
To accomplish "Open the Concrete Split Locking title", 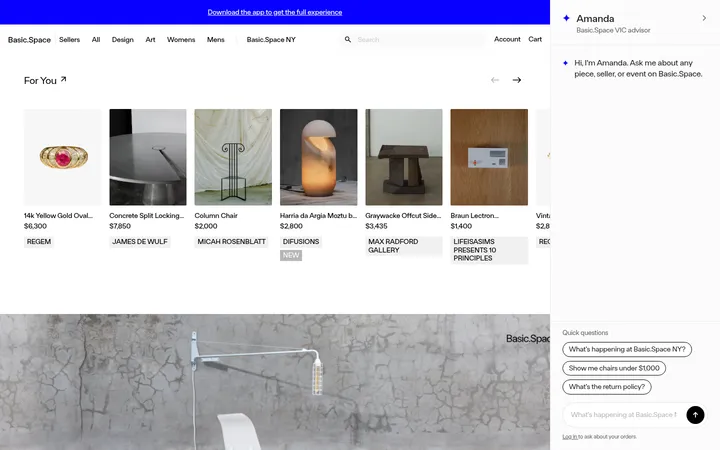I will [x=146, y=215].
